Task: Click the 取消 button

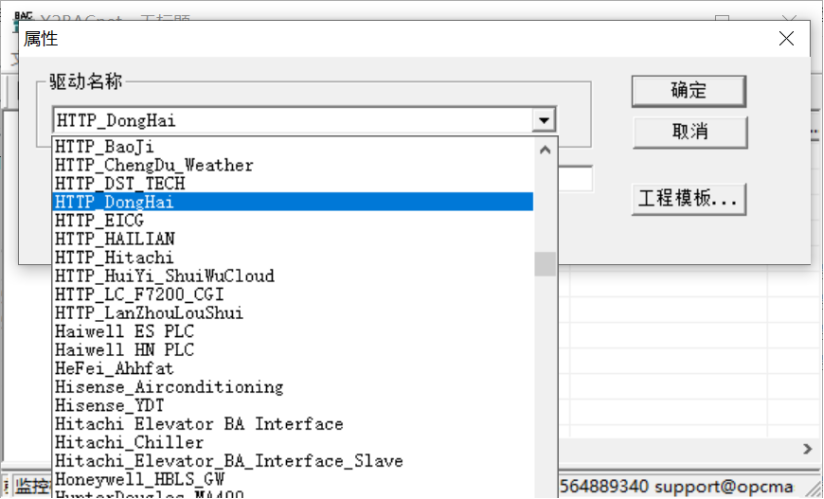Action: tap(689, 132)
